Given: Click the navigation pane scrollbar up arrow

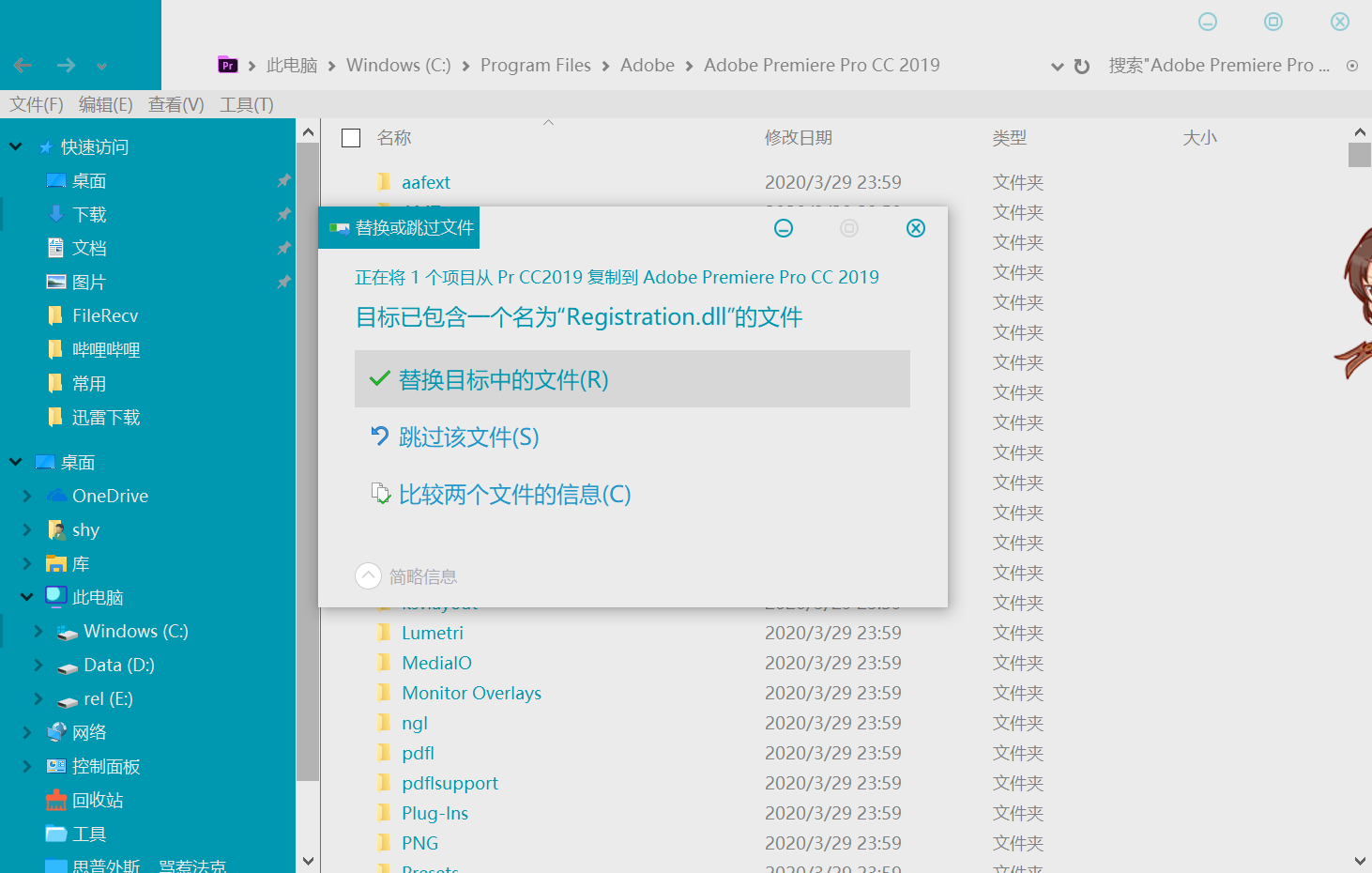Looking at the screenshot, I should [x=308, y=132].
